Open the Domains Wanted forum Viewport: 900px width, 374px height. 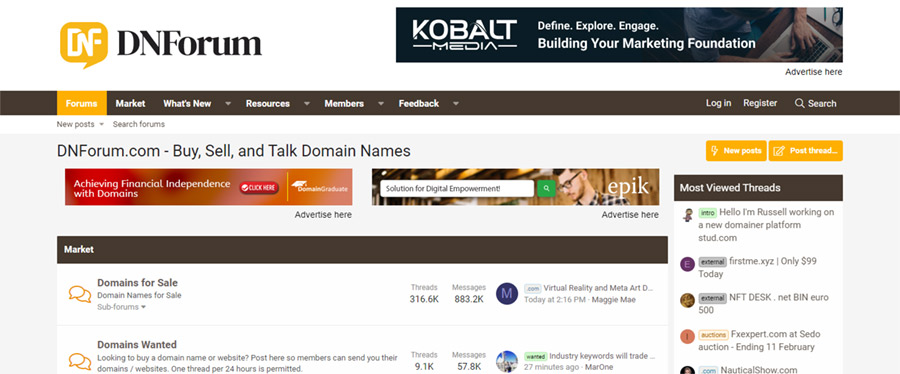137,345
